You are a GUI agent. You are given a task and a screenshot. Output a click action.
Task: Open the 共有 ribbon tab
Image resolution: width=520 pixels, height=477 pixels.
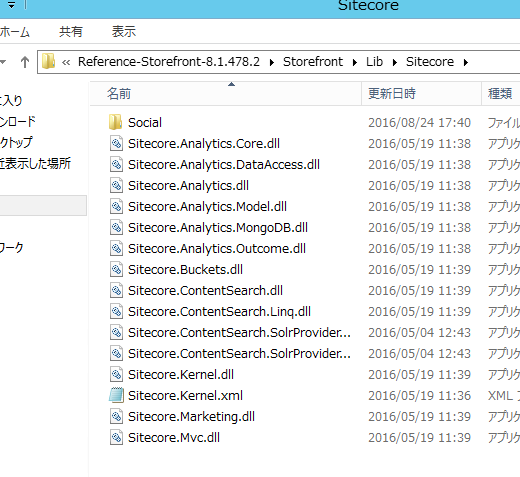(x=71, y=32)
